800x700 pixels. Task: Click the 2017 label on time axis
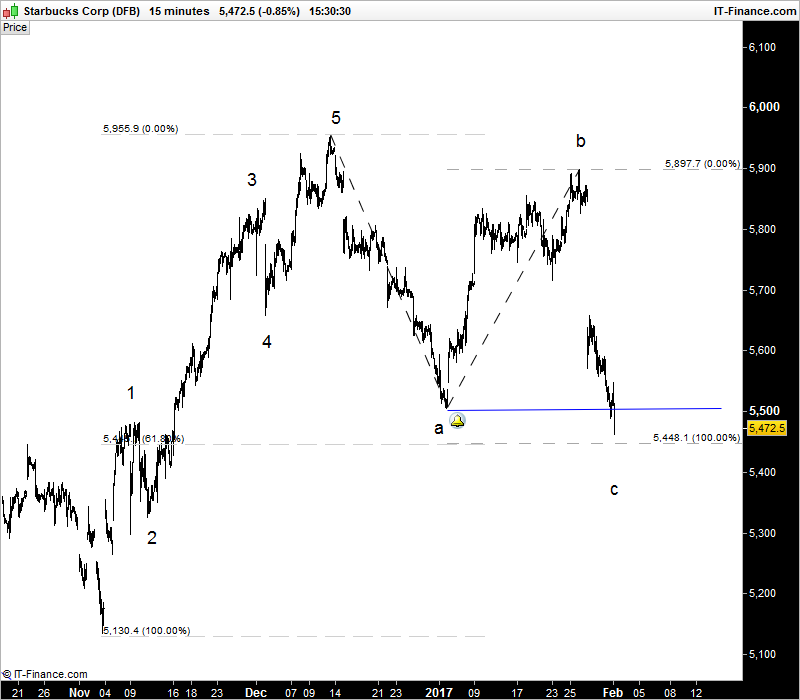pyautogui.click(x=439, y=692)
